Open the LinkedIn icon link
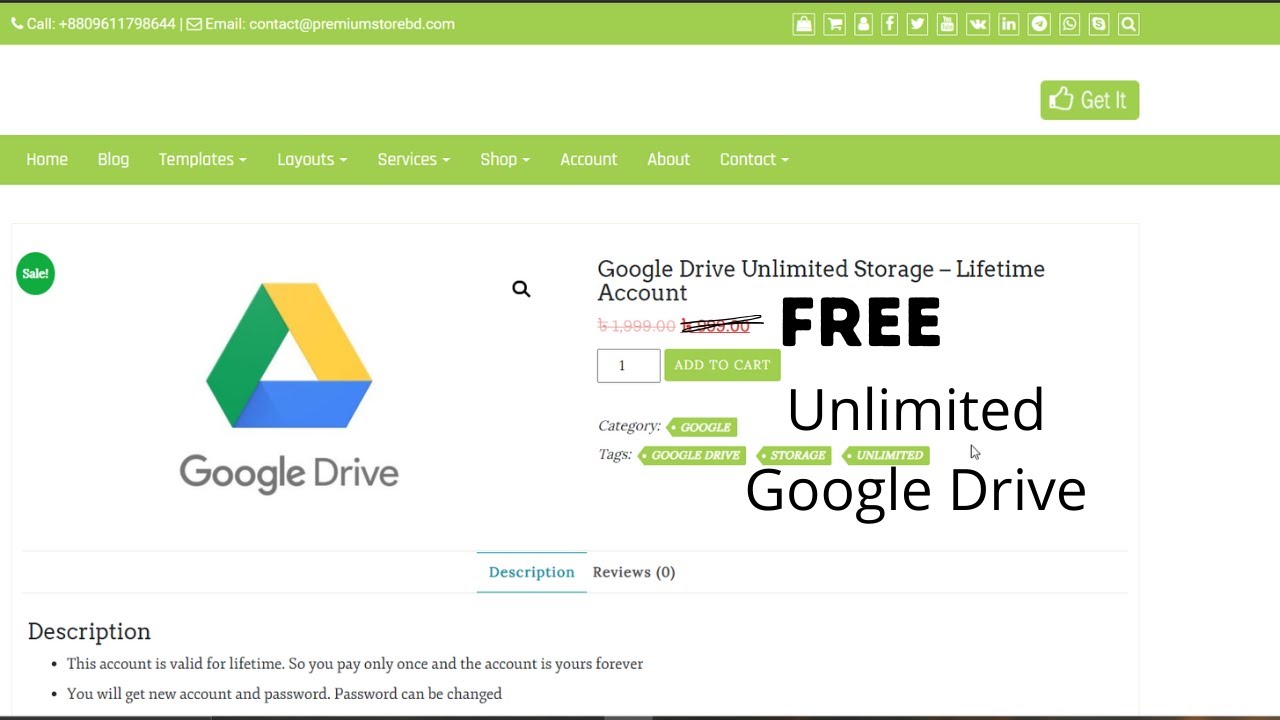The image size is (1280, 720). point(1008,24)
